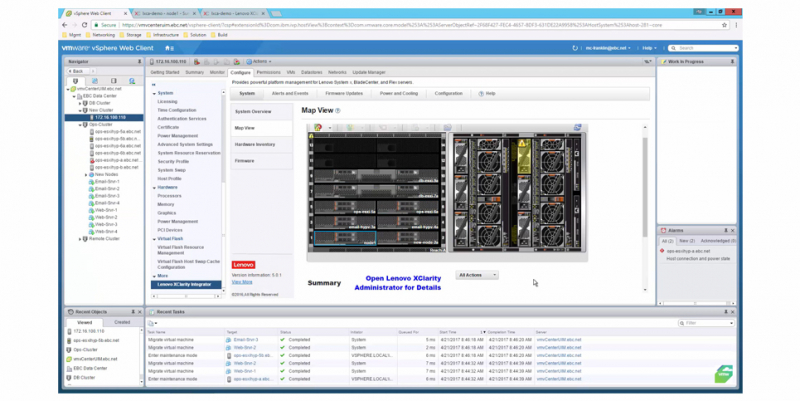Select Lenovo XClarity Integrator menu item
Screen dimensions: 800x401
186,285
